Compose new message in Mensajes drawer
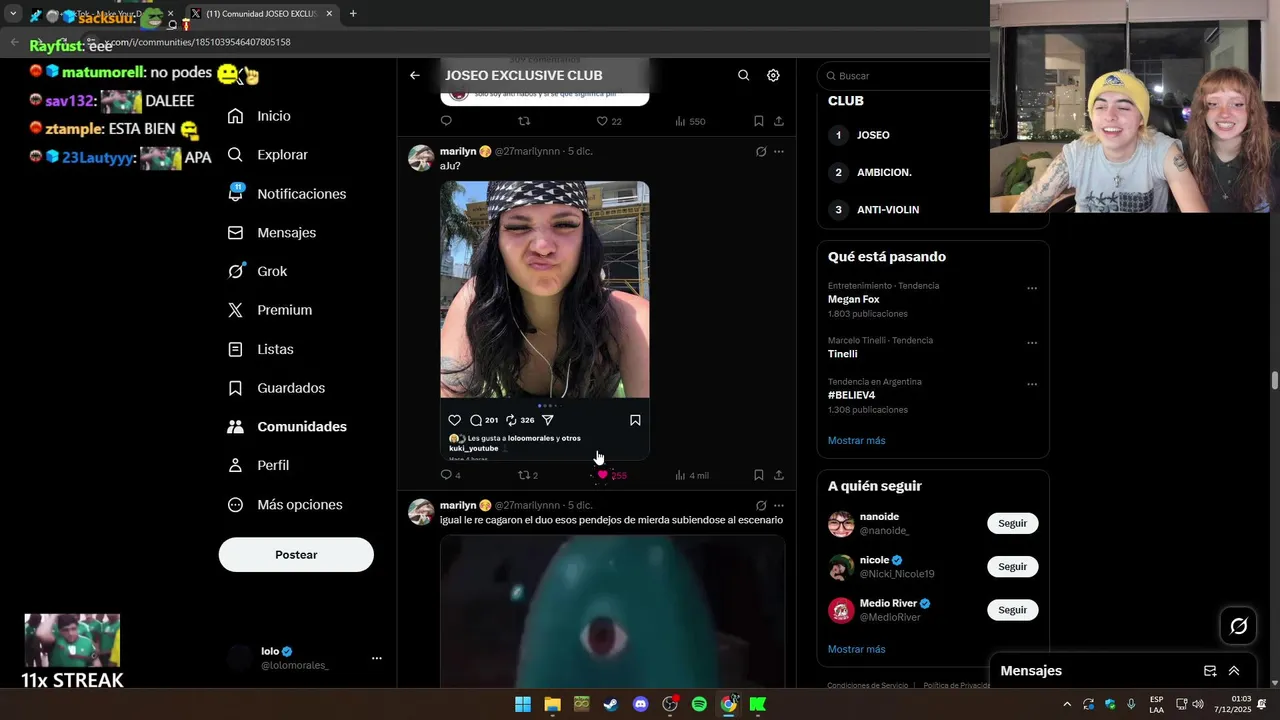The image size is (1280, 720). click(1210, 671)
